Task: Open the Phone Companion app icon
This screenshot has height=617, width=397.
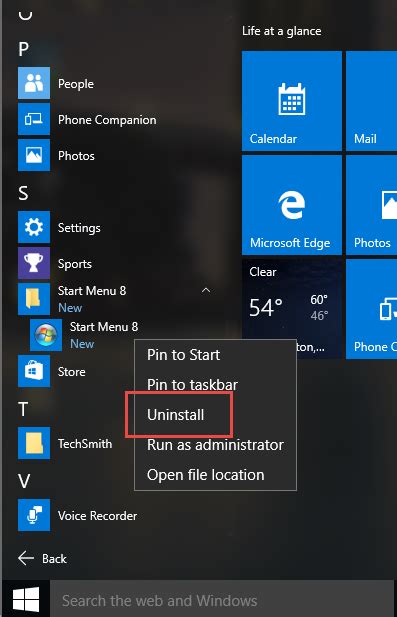Action: [x=34, y=119]
